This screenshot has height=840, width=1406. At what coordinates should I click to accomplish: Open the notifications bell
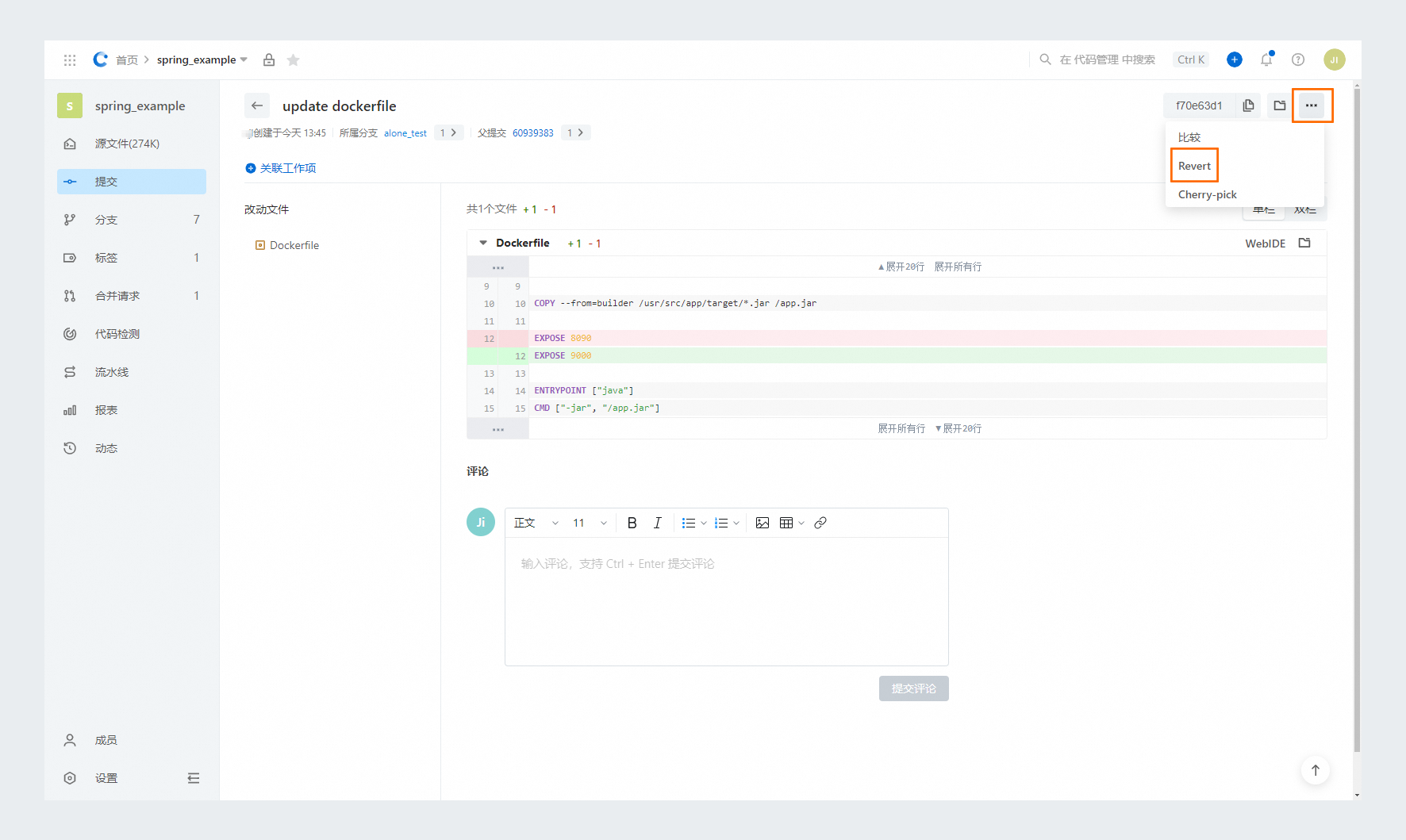(1266, 59)
